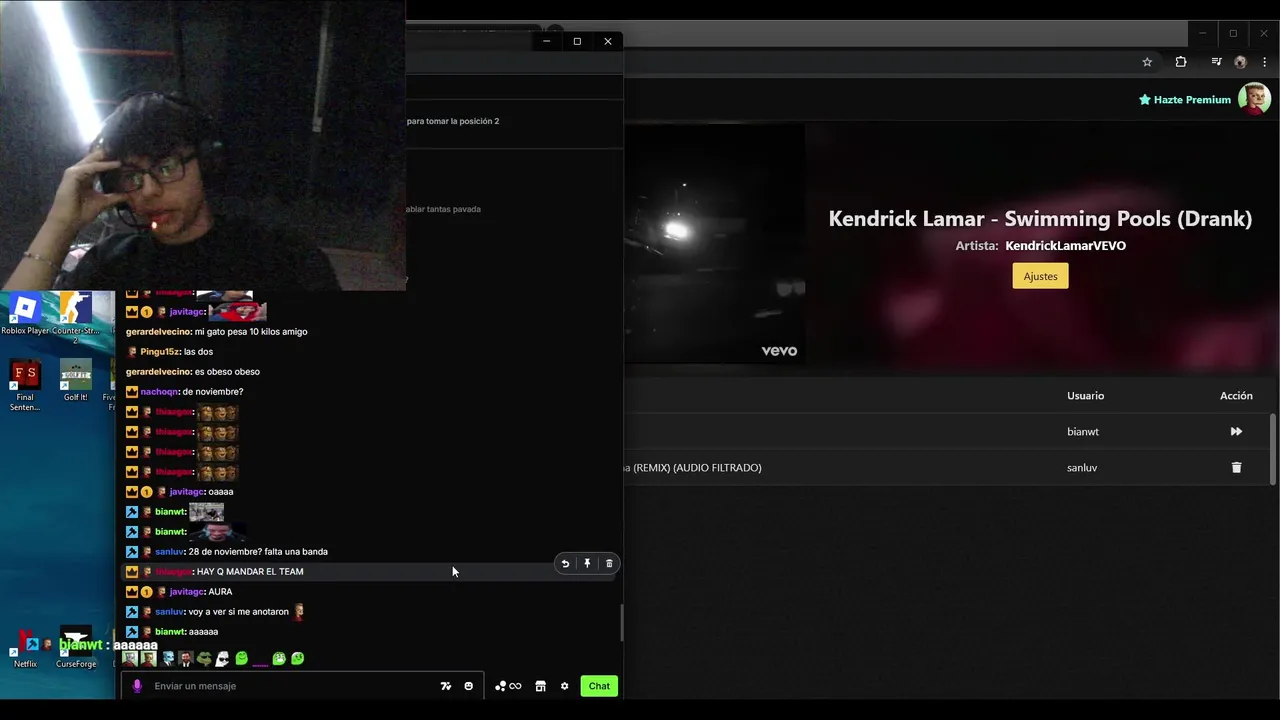This screenshot has height=720, width=1280.
Task: Delete the song queued by sanluv
Action: coord(1236,468)
